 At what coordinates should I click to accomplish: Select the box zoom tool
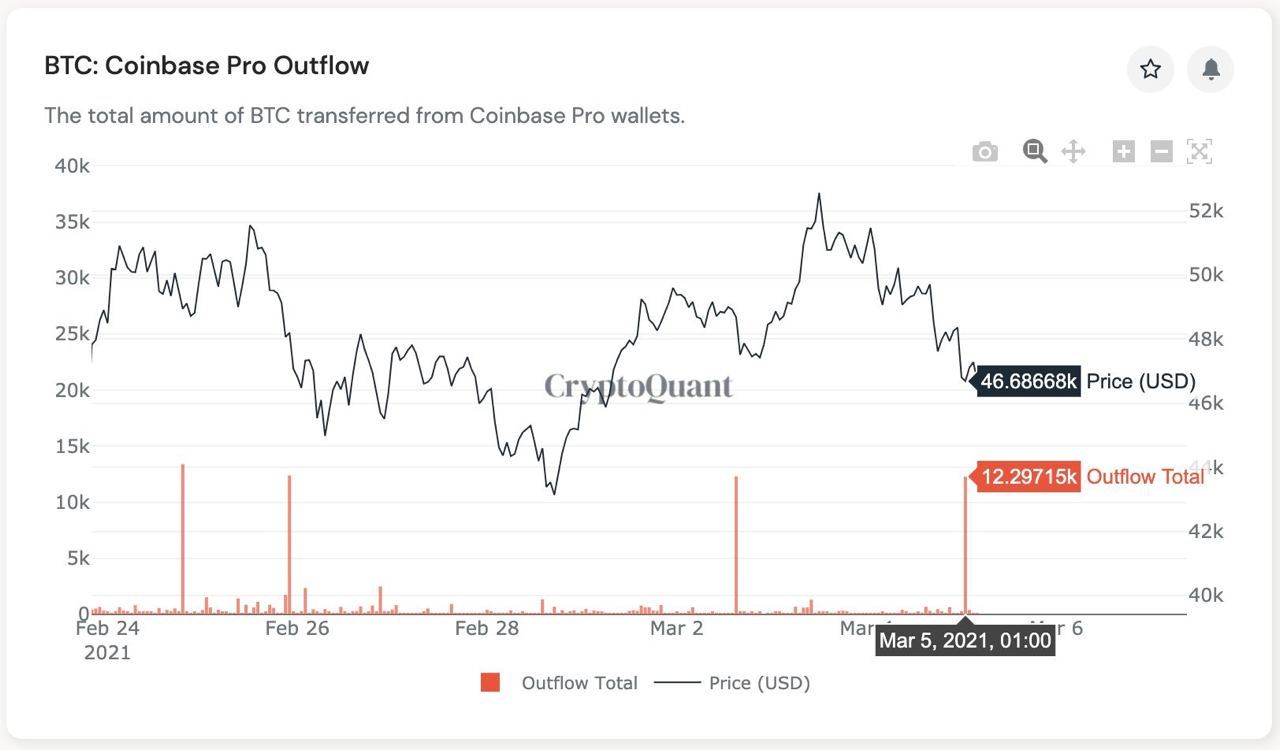[x=1034, y=151]
